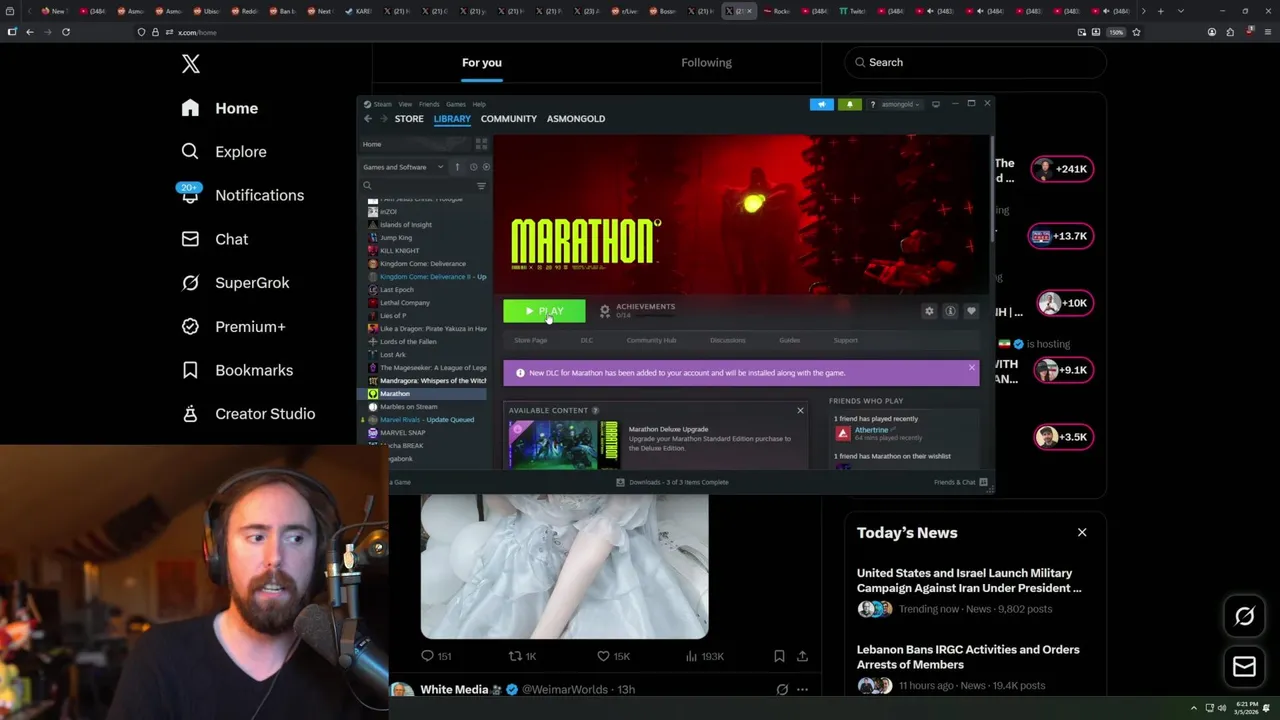Image resolution: width=1280 pixels, height=720 pixels.
Task: Select Islands of Insight in Steam library list
Action: (406, 225)
